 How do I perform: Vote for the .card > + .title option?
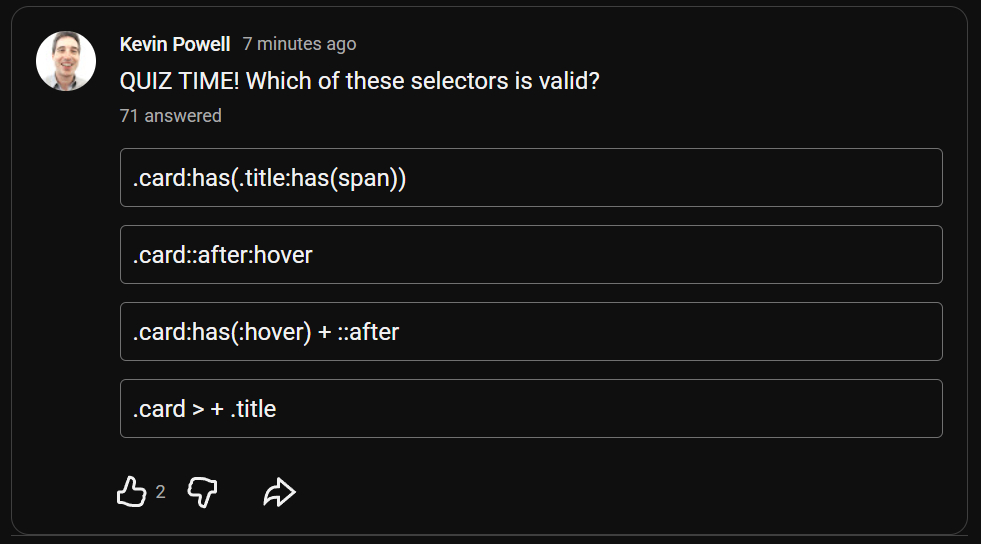pos(530,408)
